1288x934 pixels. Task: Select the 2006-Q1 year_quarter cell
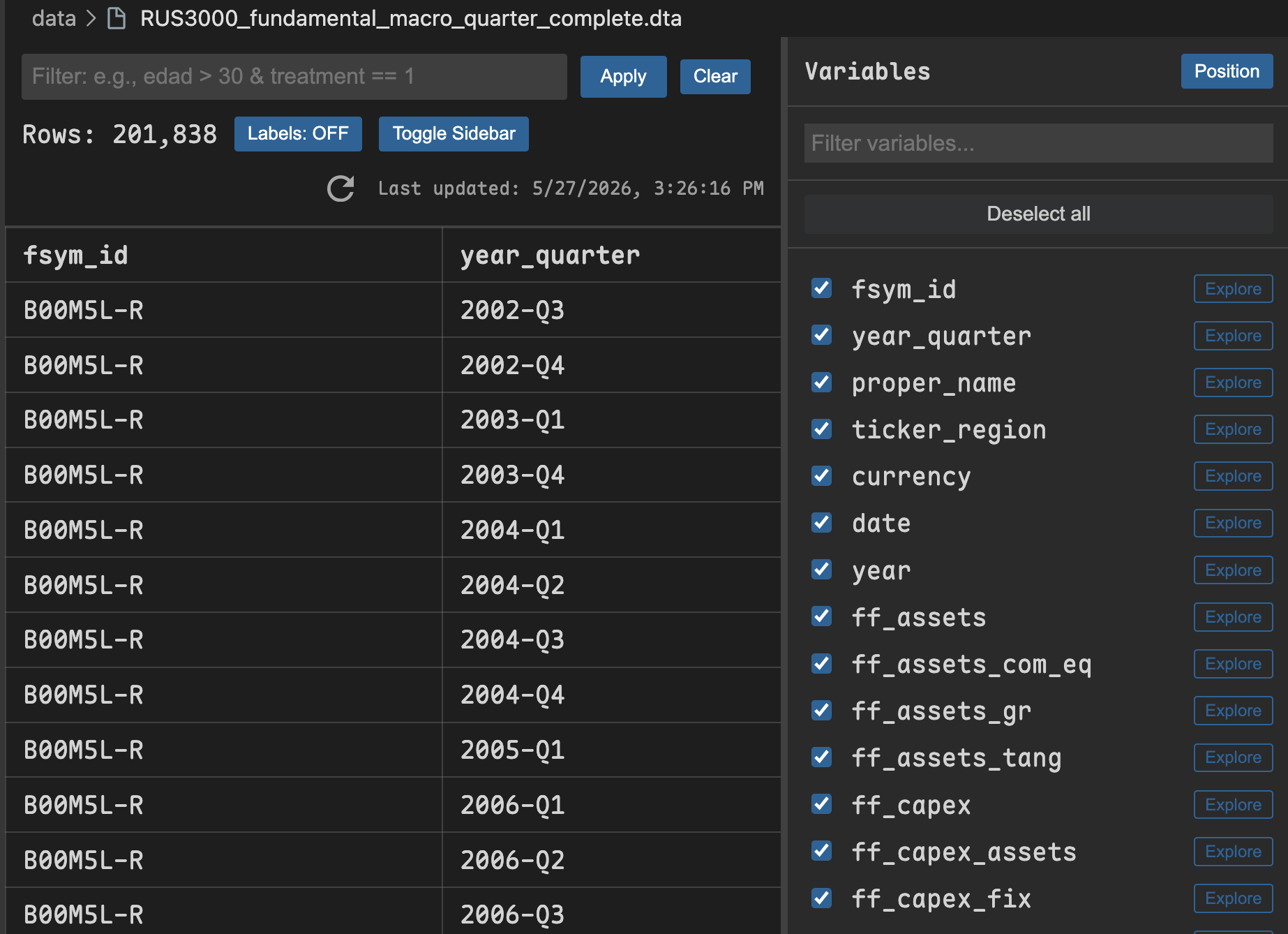[611, 805]
